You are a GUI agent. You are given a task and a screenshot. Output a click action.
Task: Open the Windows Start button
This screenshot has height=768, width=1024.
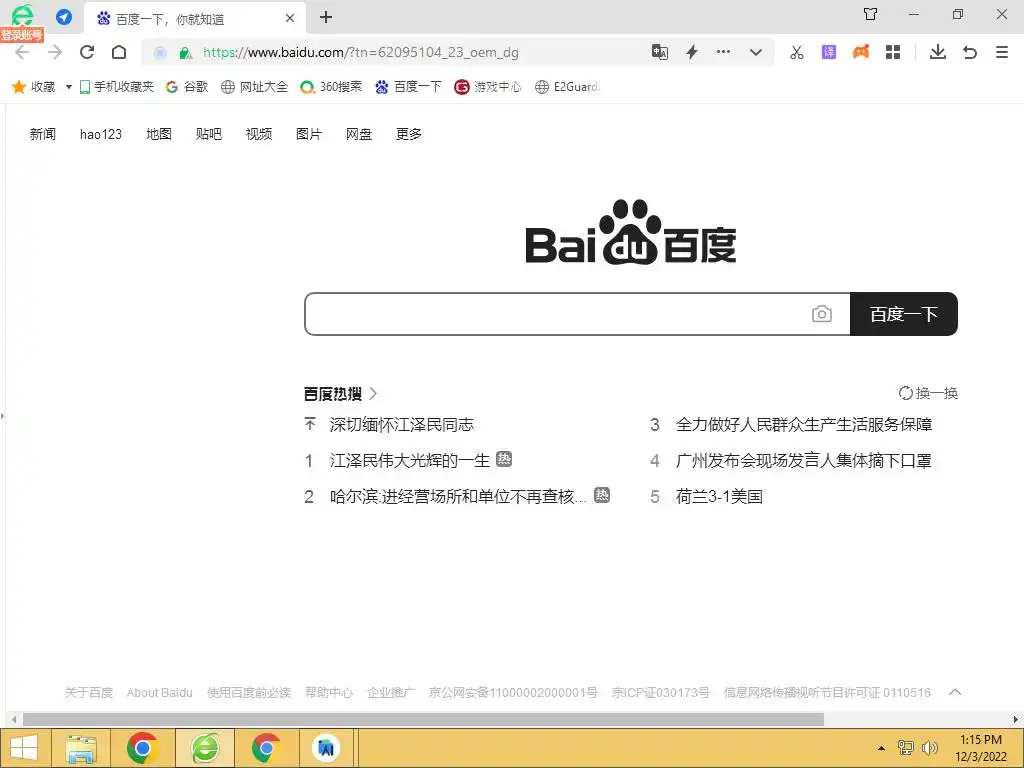24,748
